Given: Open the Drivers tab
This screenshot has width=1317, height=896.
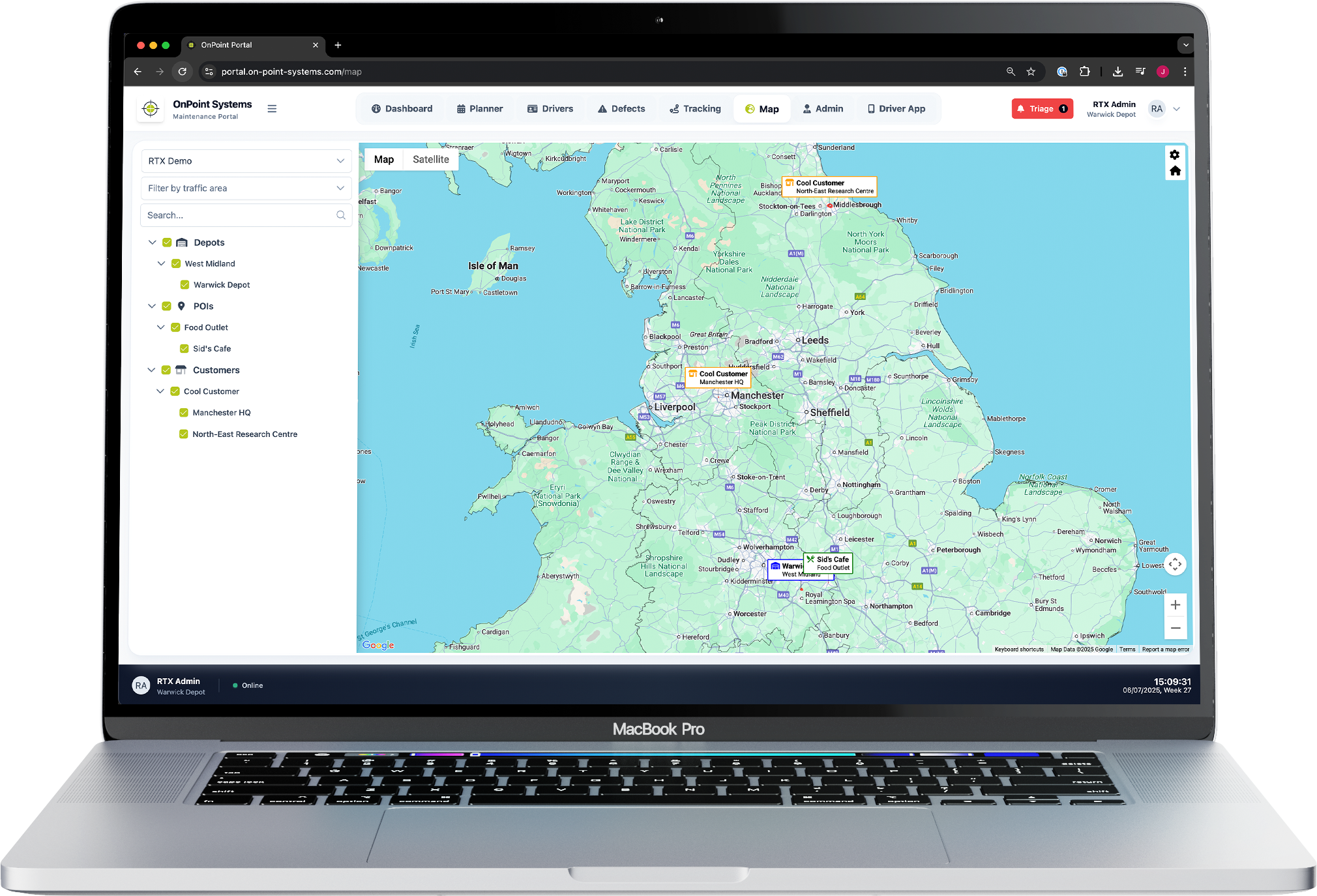Looking at the screenshot, I should tap(550, 109).
